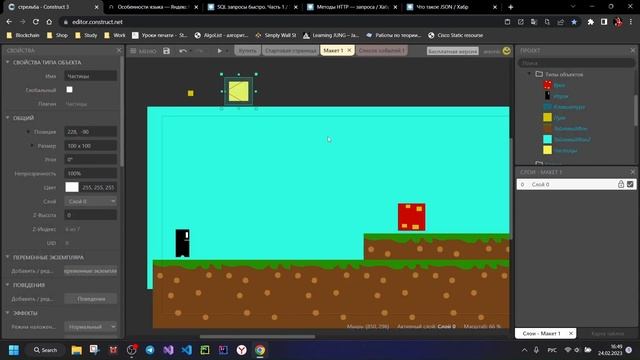
Task: Open the white color swatch picker
Action: point(72,187)
